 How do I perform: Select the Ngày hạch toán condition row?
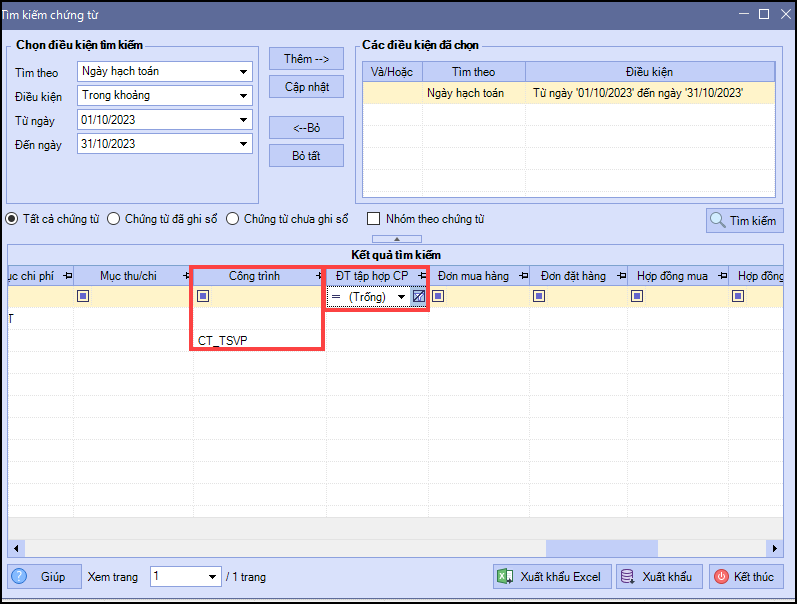click(x=567, y=93)
